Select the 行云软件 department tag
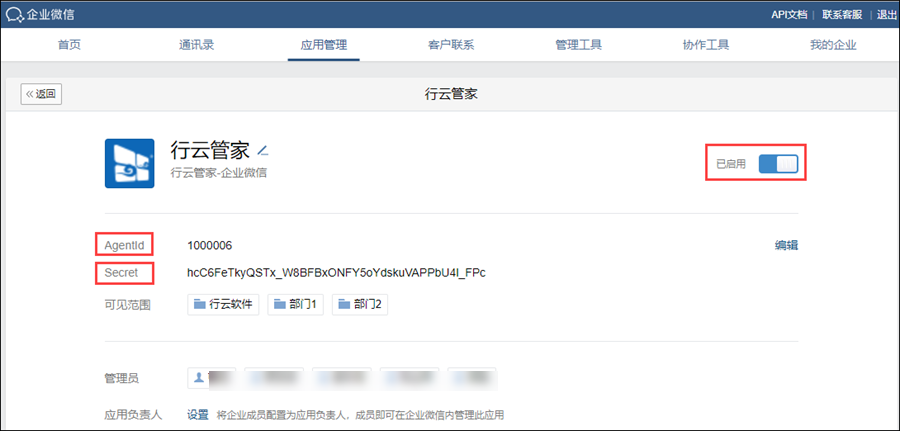This screenshot has width=900, height=431. tap(223, 305)
